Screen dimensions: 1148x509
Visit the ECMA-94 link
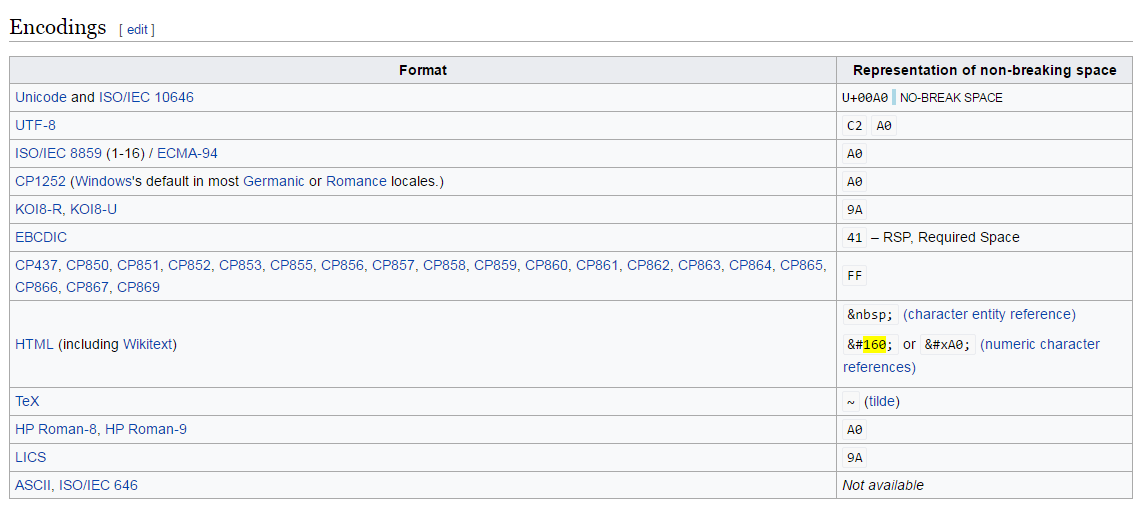click(187, 154)
